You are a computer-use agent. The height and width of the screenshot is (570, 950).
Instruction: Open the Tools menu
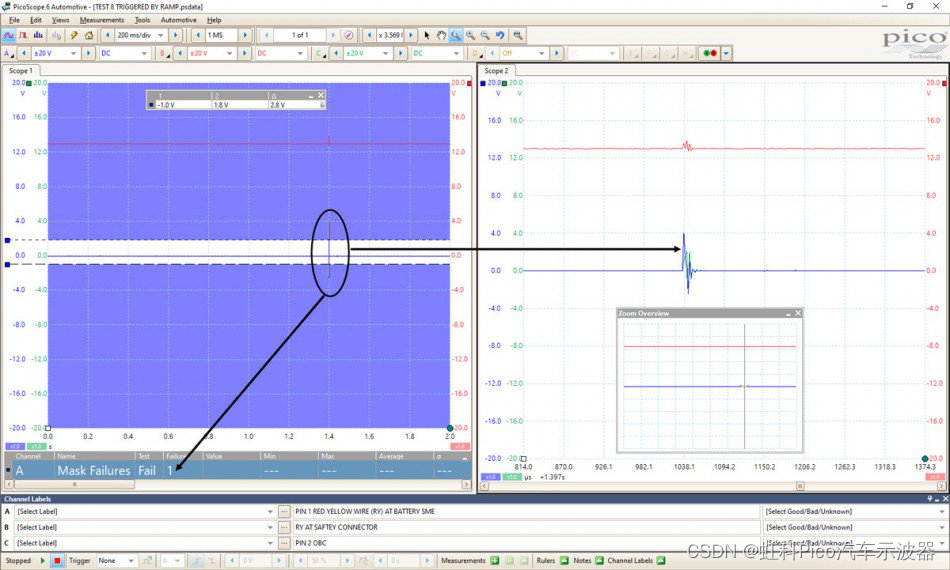[x=142, y=20]
